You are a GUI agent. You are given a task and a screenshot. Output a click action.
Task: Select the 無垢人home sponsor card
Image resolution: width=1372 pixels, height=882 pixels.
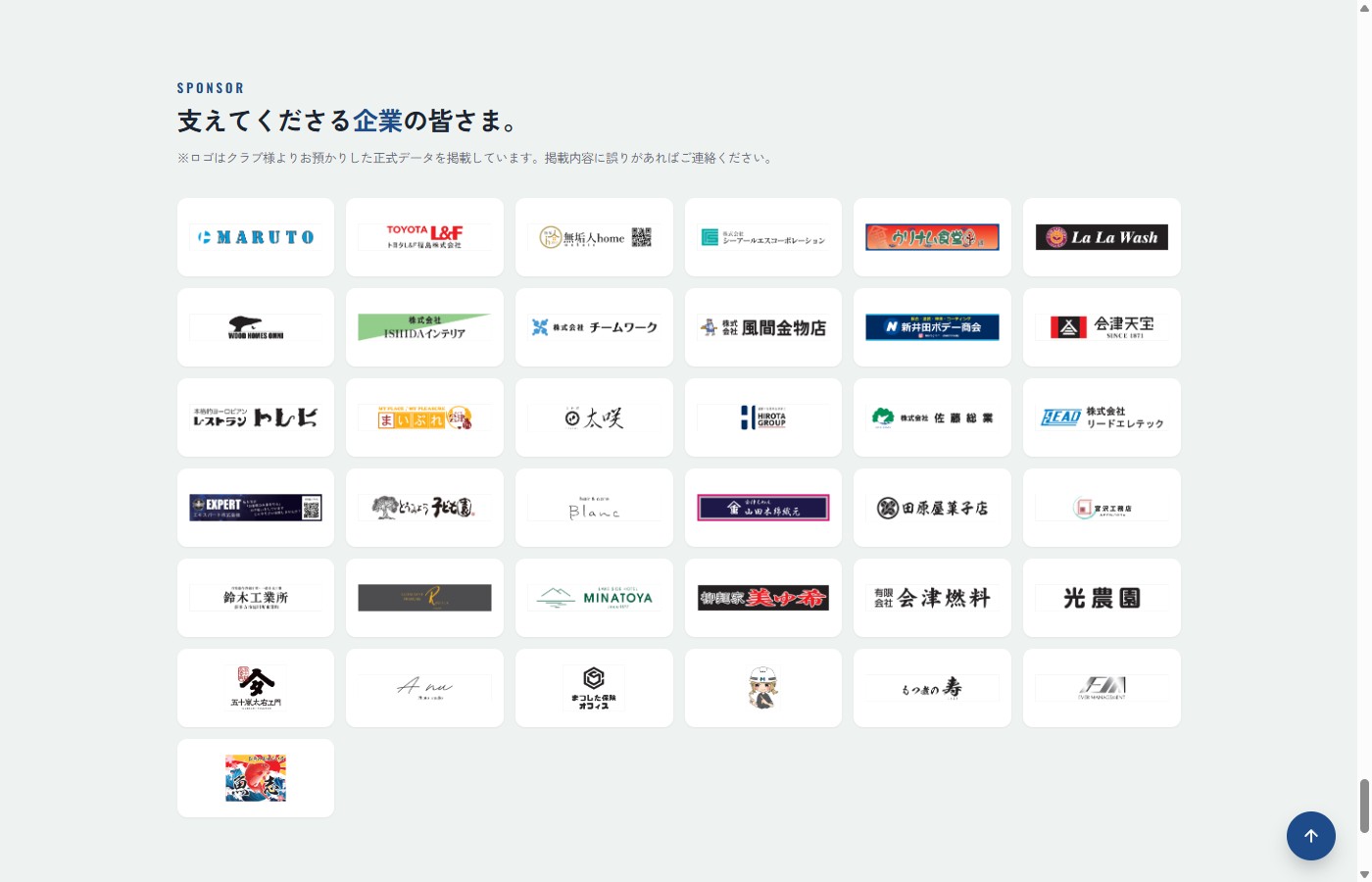[x=594, y=237]
